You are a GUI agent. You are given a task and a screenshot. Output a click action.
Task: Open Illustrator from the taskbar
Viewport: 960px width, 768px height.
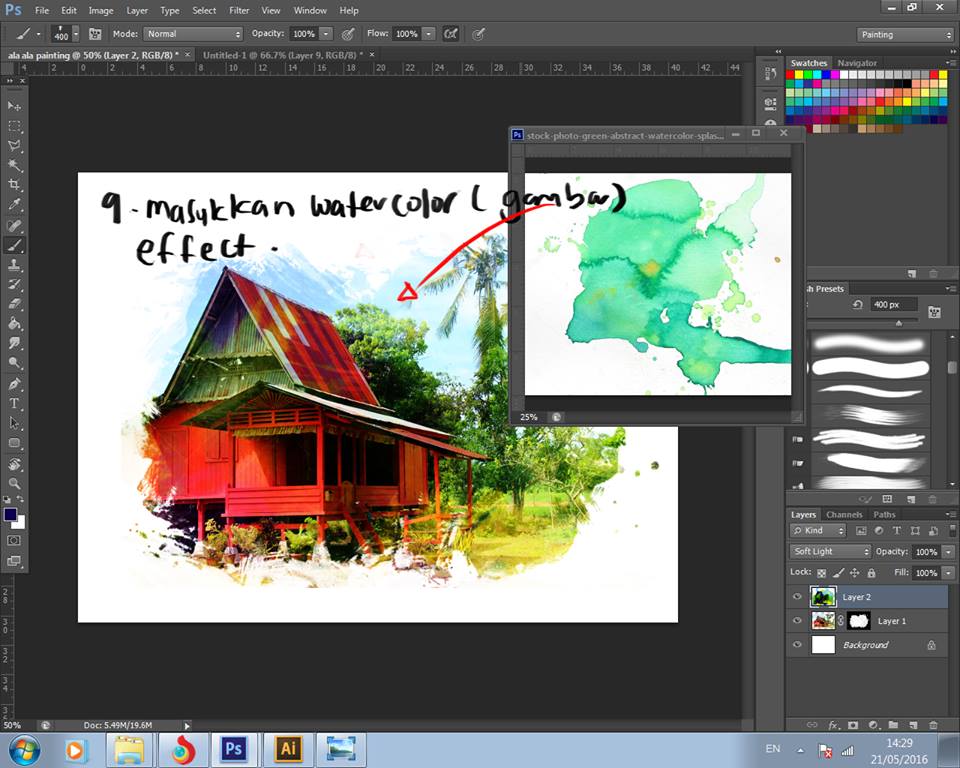pos(287,749)
